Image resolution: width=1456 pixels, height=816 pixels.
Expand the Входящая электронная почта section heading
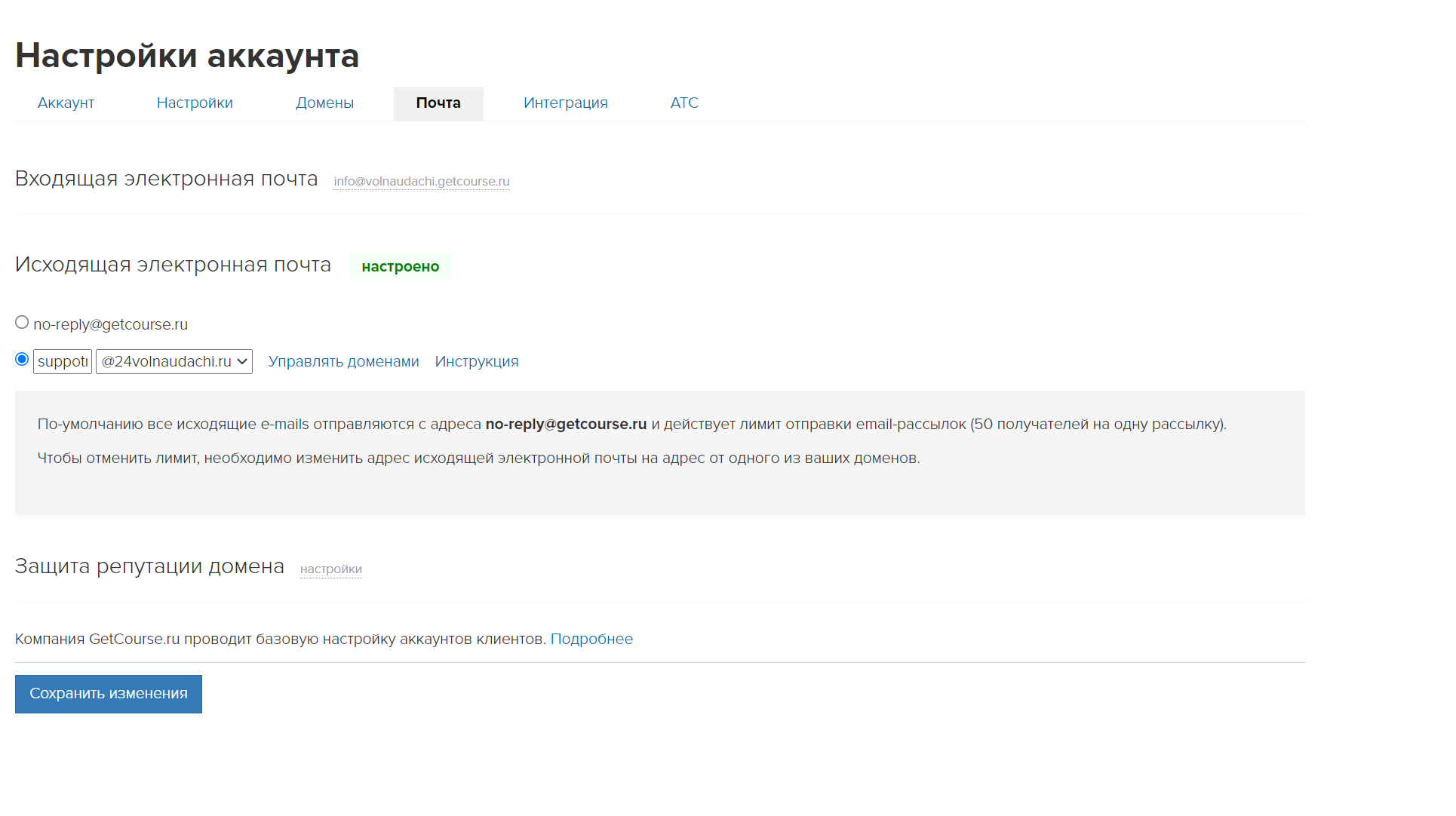click(166, 179)
